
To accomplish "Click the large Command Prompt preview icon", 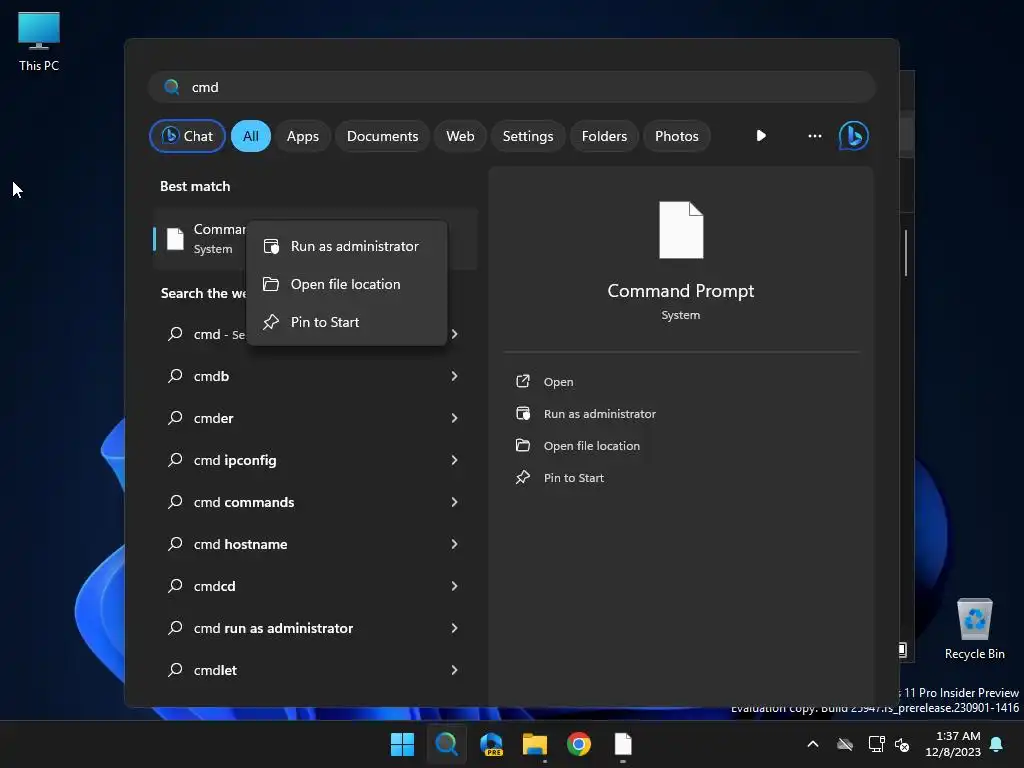I will (x=681, y=230).
